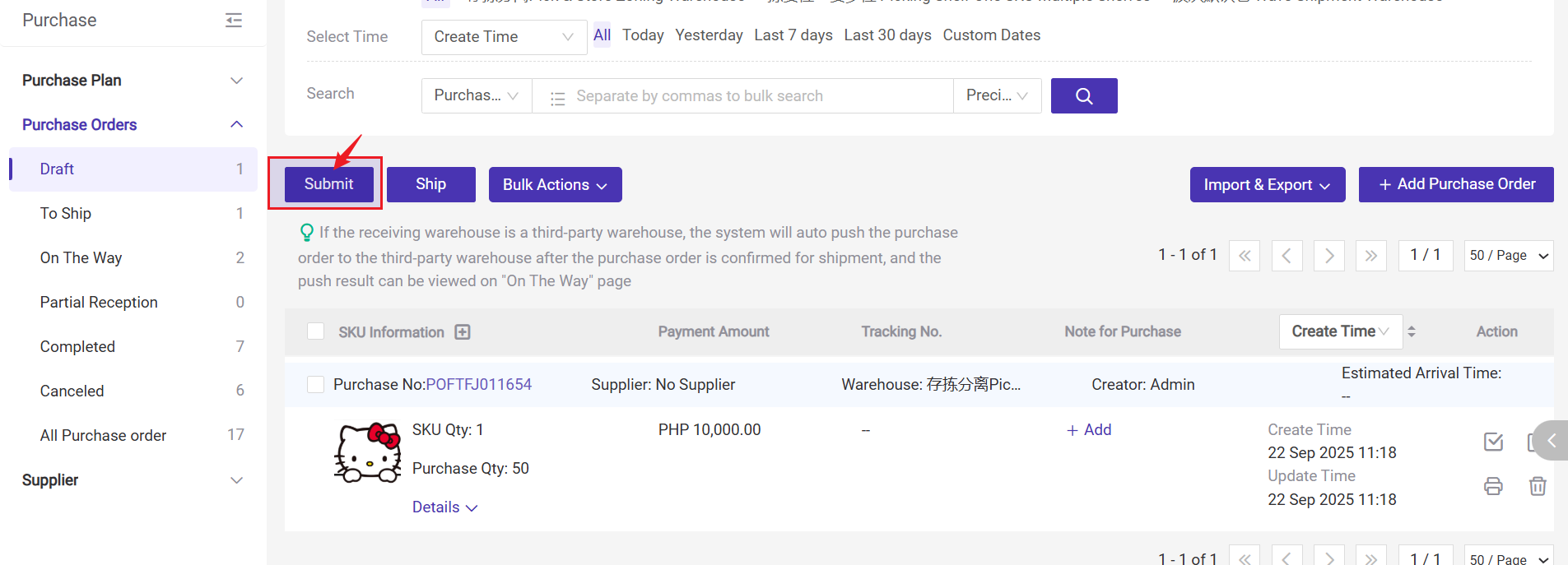Click the confirm checkmark action icon
The height and width of the screenshot is (565, 1568).
1493,442
